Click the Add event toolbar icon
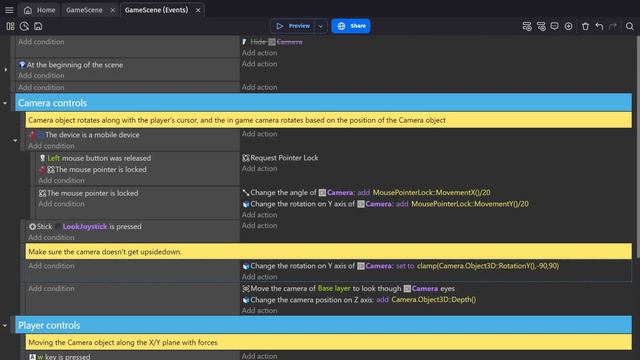Screen dimensions: 640x360 (x=527, y=26)
